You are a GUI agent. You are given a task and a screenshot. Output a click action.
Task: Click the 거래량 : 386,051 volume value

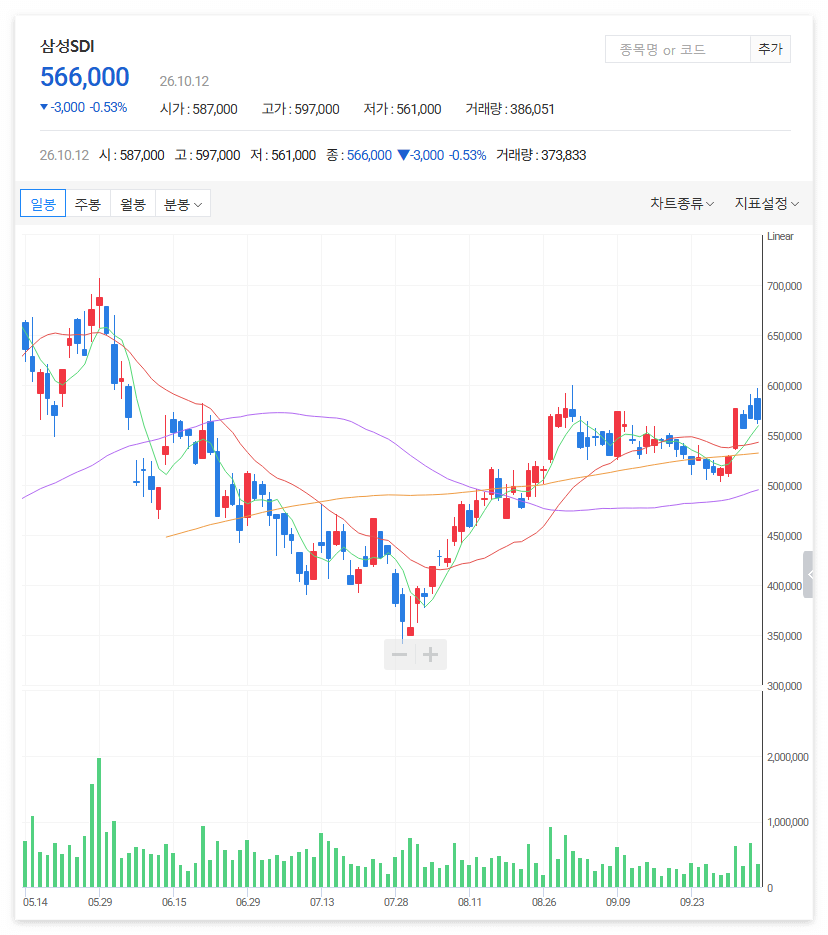[510, 109]
